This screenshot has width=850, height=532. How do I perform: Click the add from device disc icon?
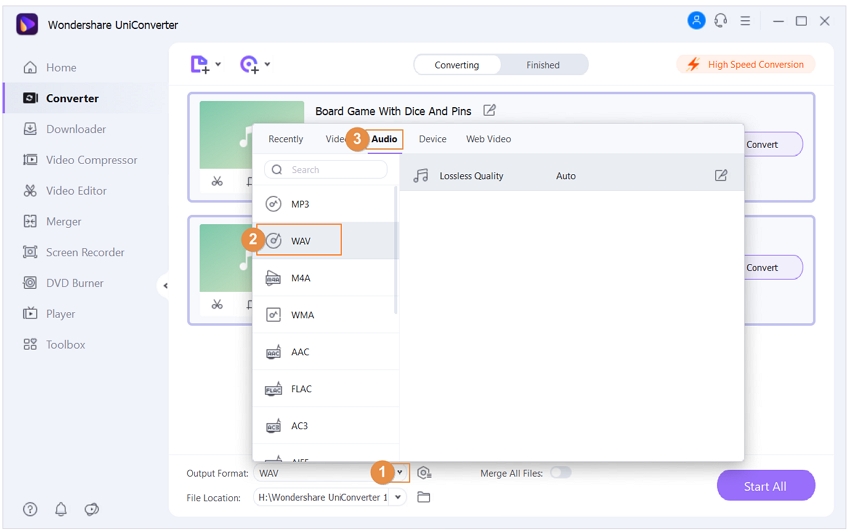[x=249, y=65]
